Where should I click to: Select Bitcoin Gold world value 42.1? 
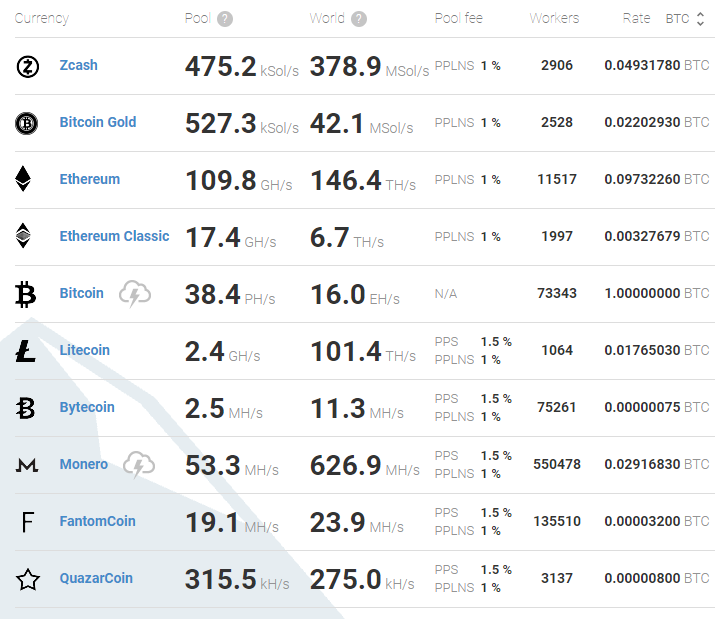[337, 123]
